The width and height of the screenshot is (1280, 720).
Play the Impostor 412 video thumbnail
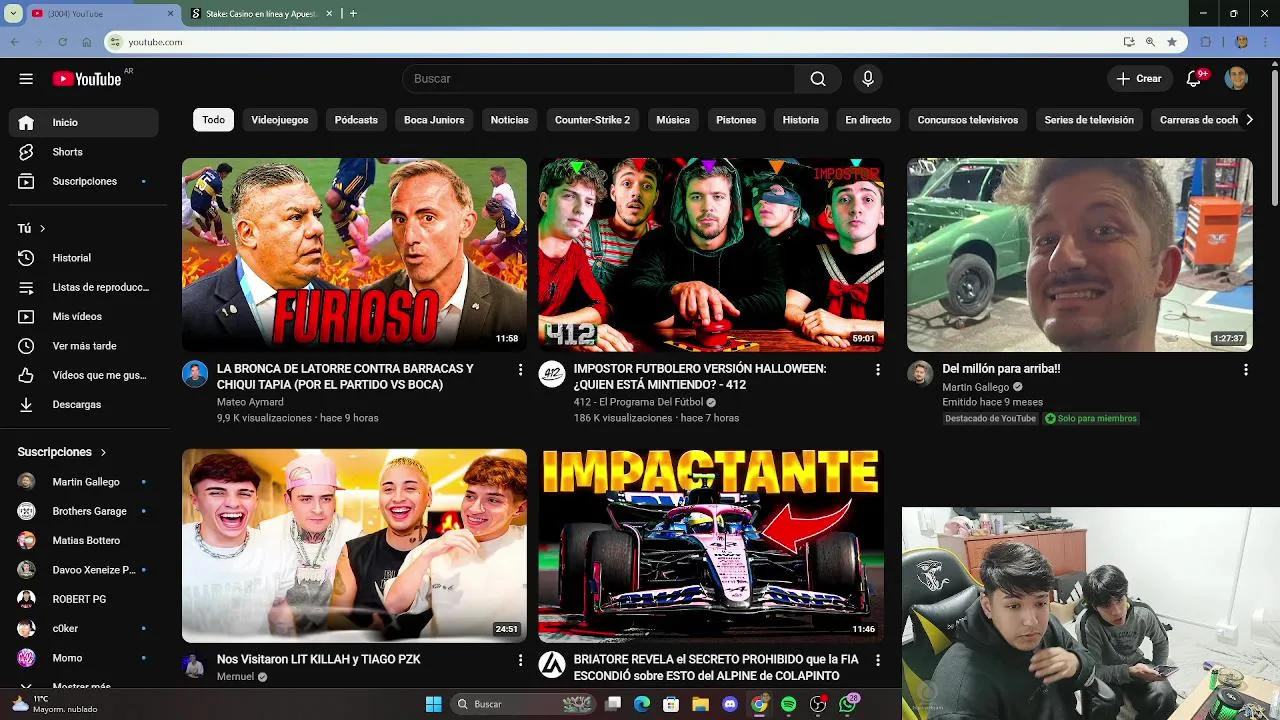[x=711, y=255]
